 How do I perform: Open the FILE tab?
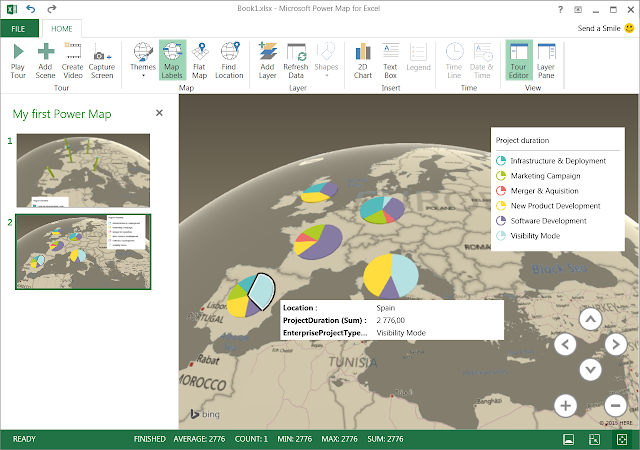point(19,29)
